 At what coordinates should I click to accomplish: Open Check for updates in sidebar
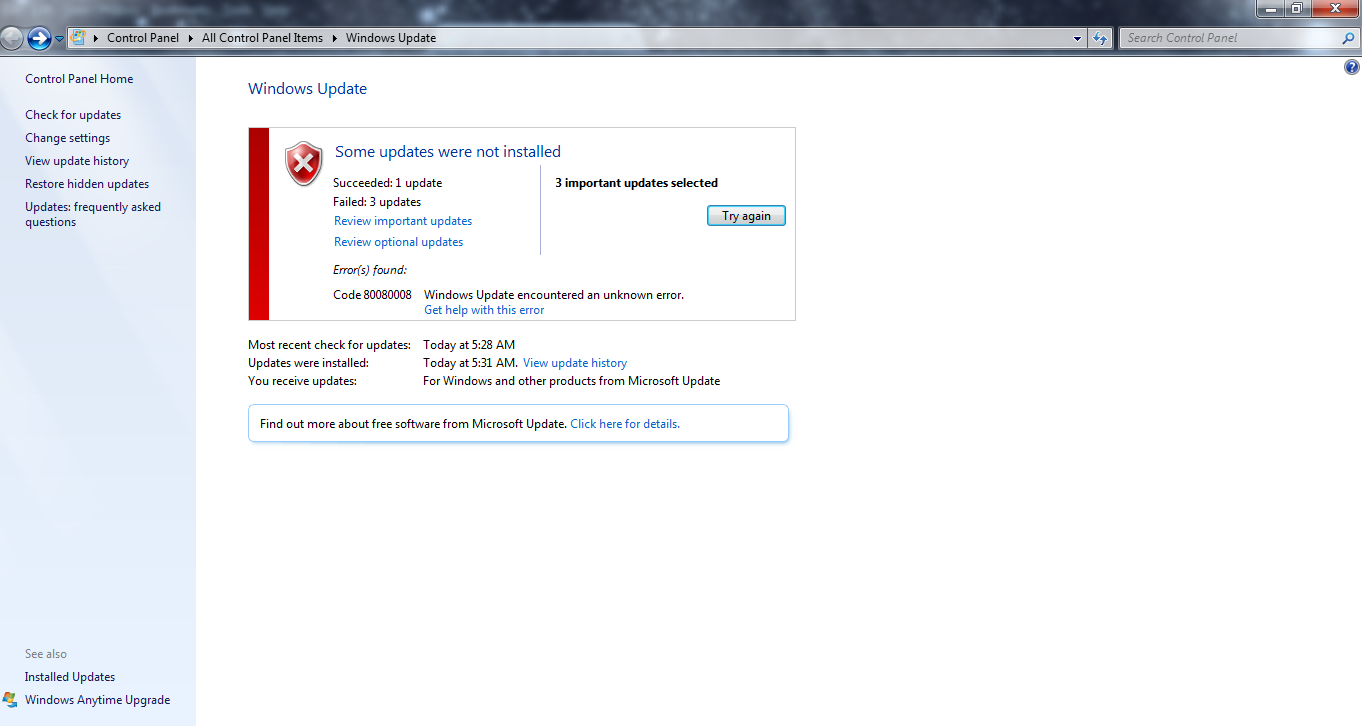73,115
